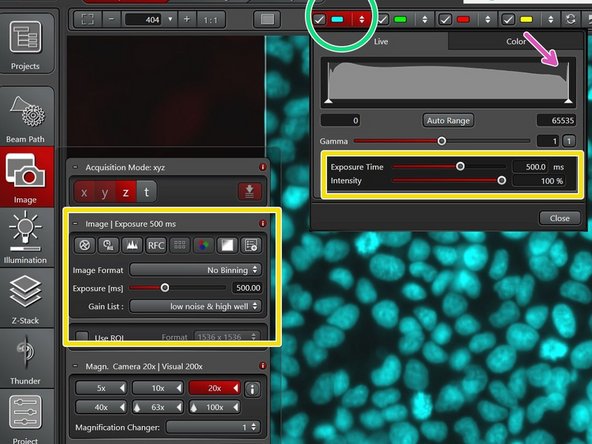Toggle the green channel checkbox

point(383,19)
